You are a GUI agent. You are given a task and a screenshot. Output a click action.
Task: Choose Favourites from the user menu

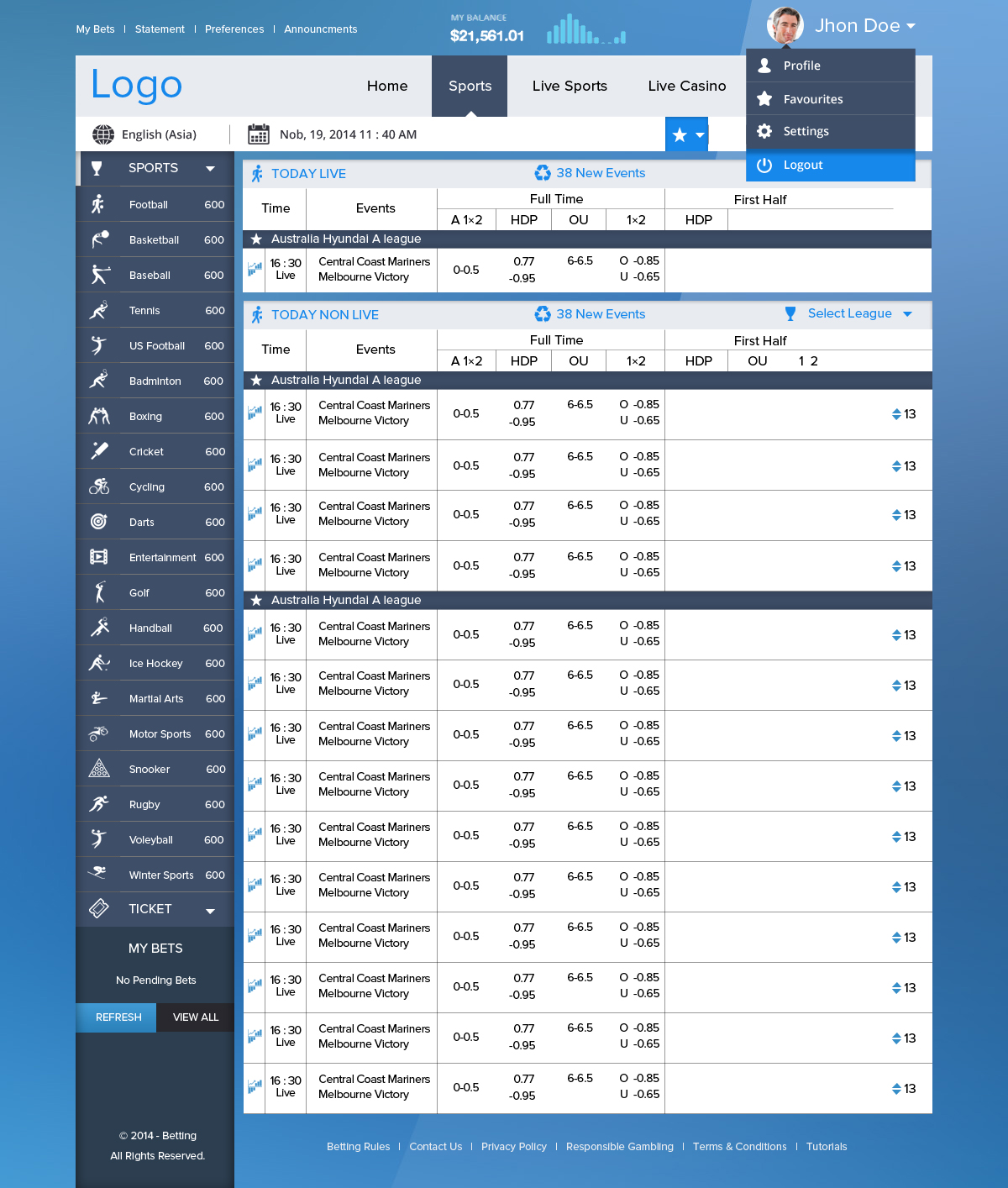point(831,99)
